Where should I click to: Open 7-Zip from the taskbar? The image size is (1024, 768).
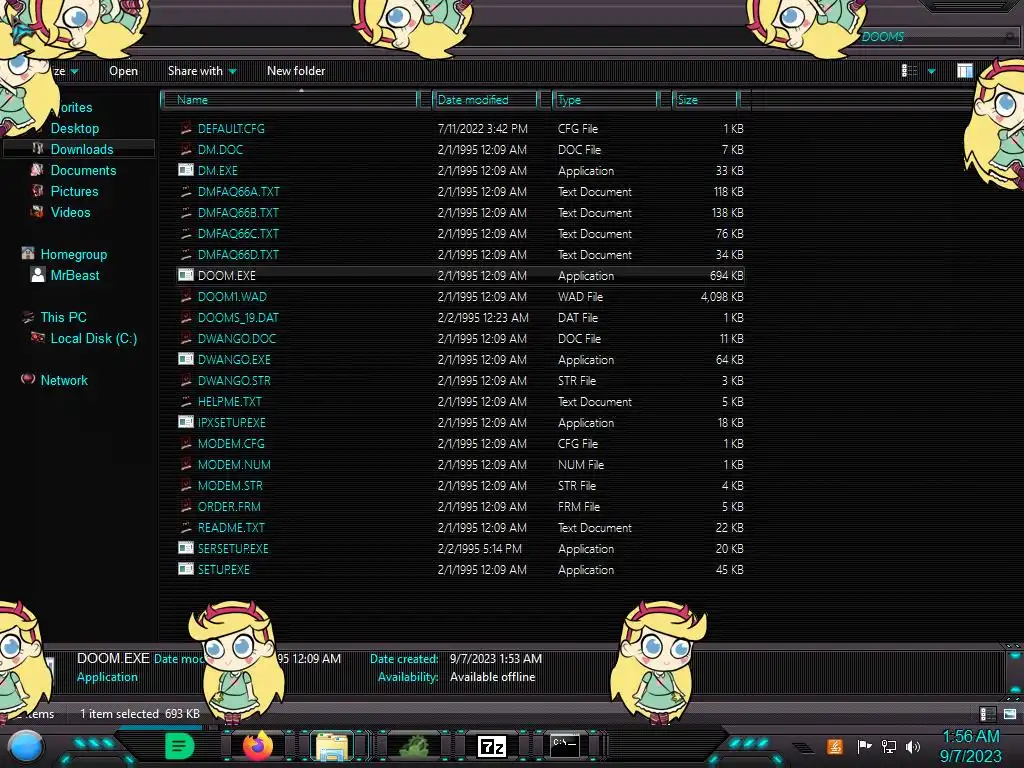pos(492,746)
